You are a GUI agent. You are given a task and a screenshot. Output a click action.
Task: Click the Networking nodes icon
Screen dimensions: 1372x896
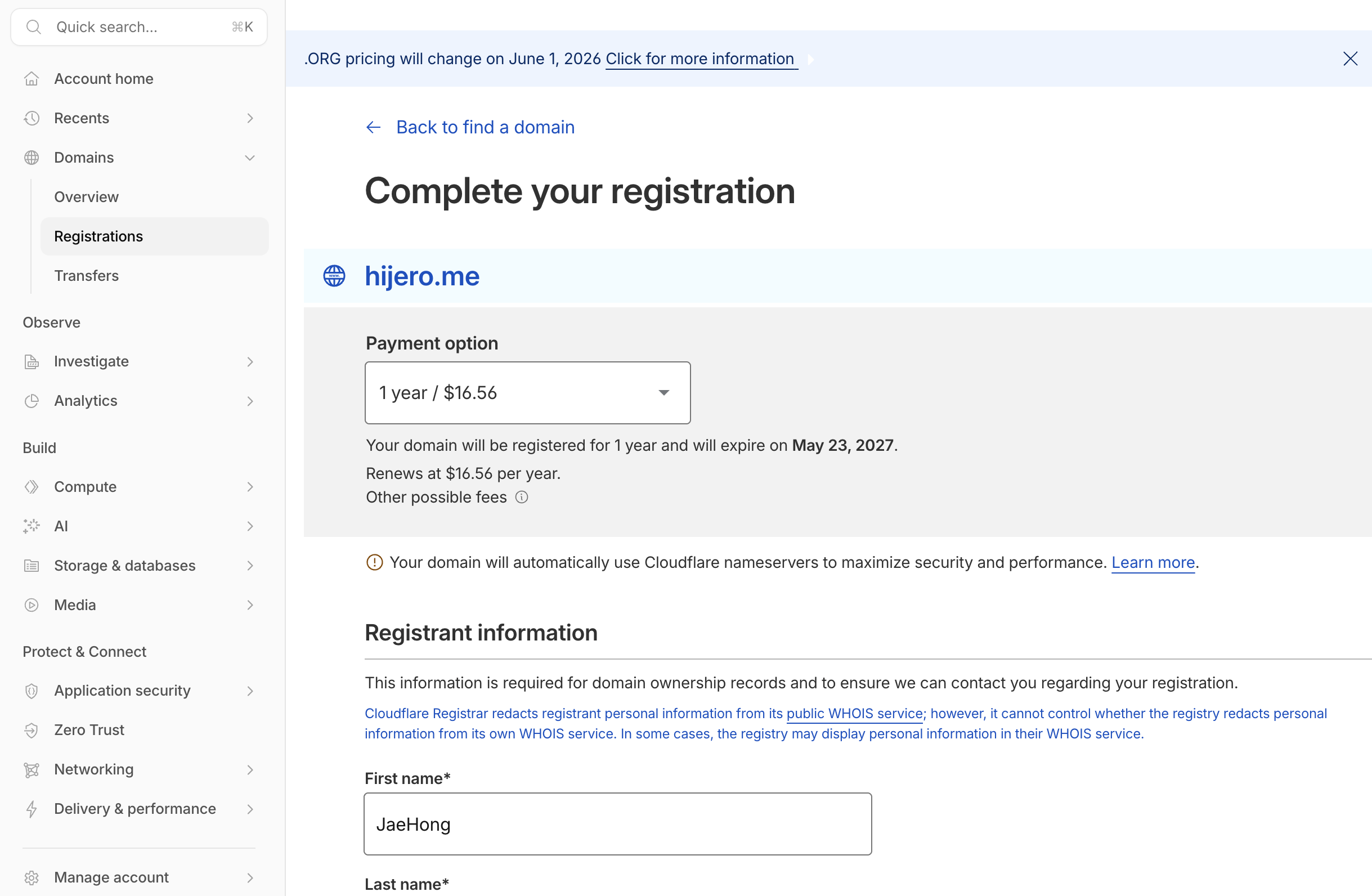coord(32,770)
